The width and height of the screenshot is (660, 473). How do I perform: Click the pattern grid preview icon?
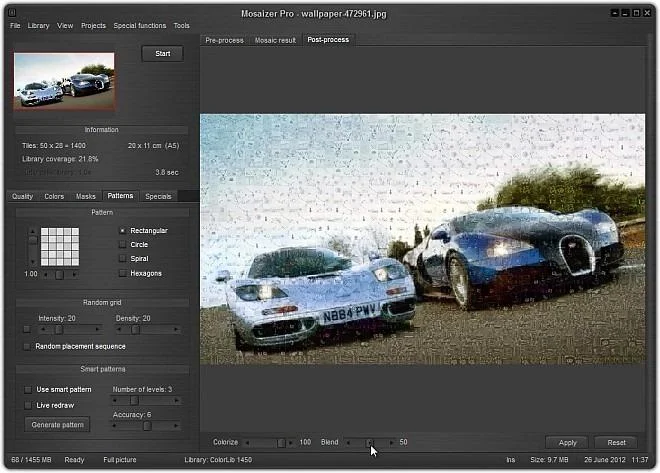click(60, 247)
